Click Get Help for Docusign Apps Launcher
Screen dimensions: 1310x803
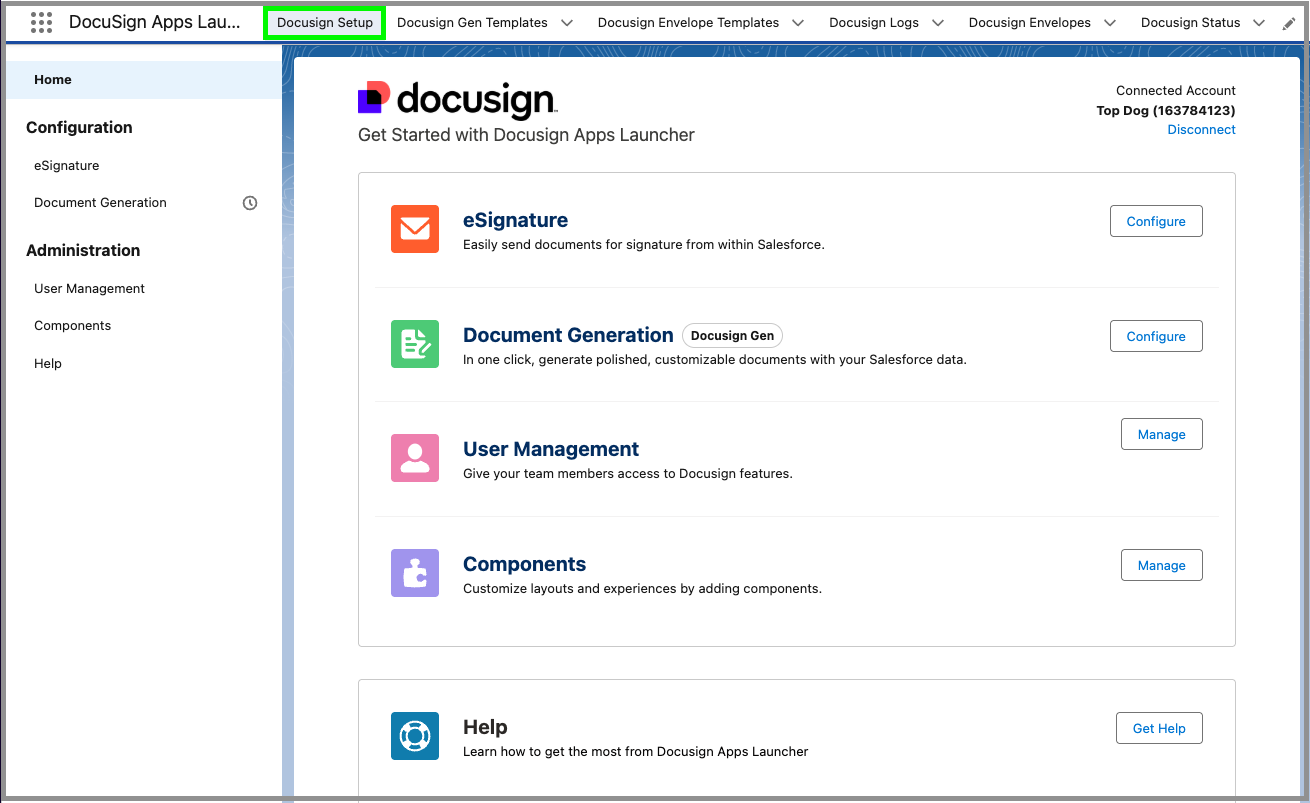[1158, 728]
